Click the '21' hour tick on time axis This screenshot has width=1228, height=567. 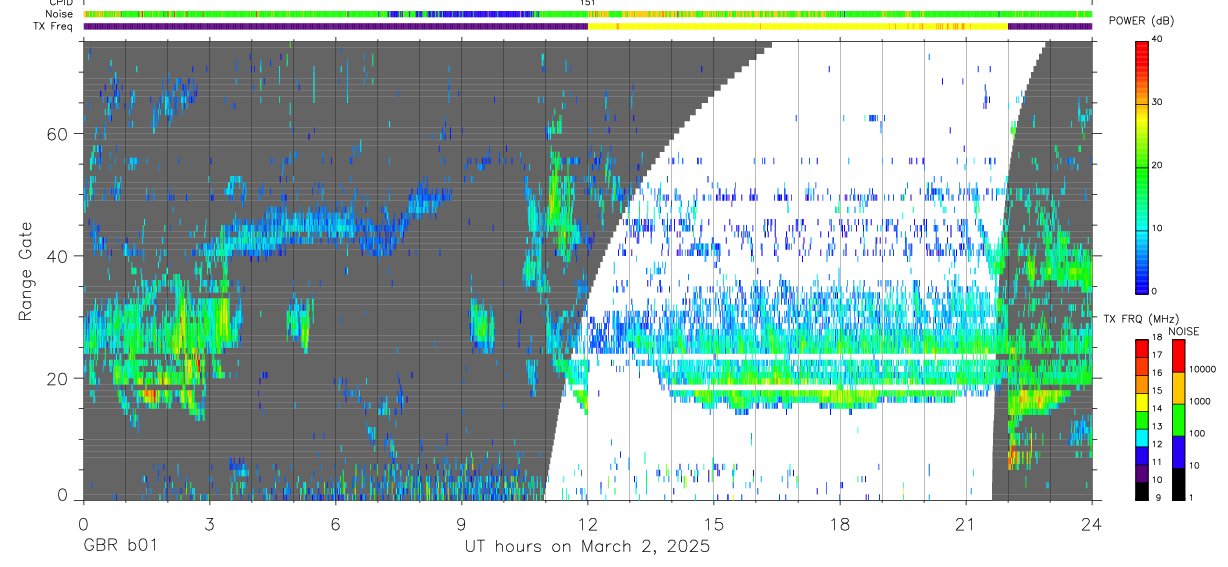click(x=966, y=523)
